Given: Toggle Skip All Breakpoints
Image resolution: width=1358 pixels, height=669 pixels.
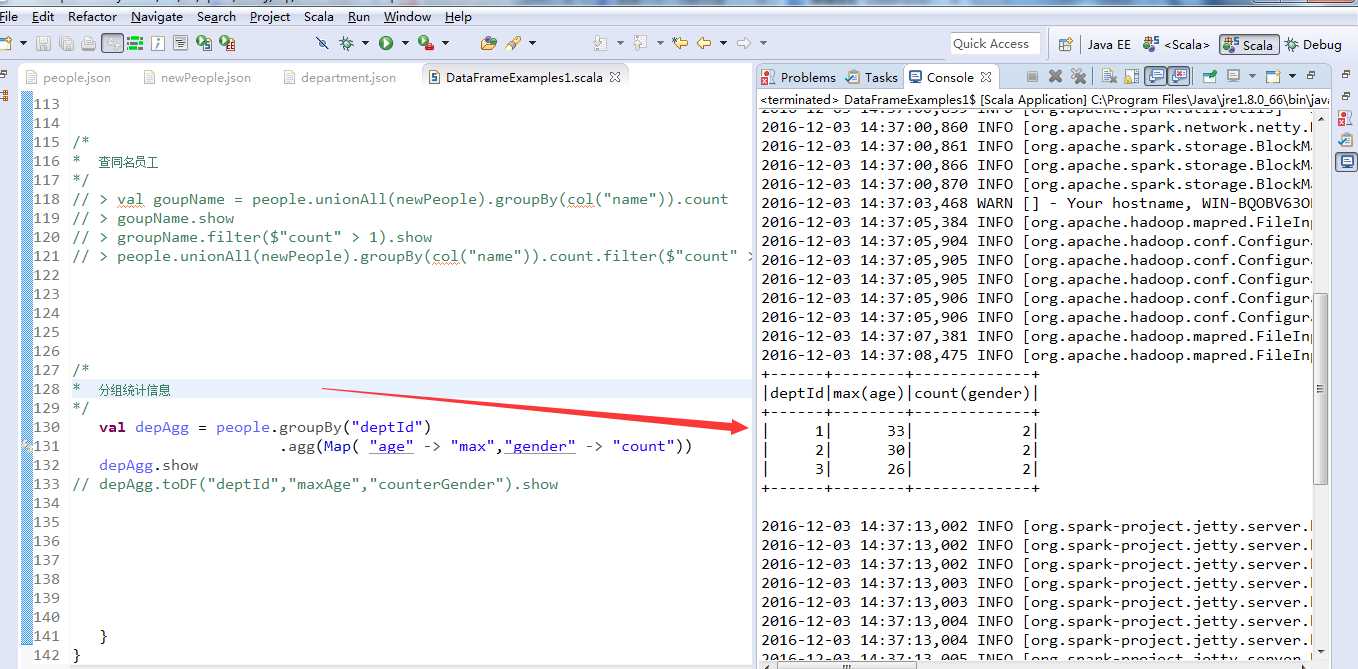Looking at the screenshot, I should point(322,43).
